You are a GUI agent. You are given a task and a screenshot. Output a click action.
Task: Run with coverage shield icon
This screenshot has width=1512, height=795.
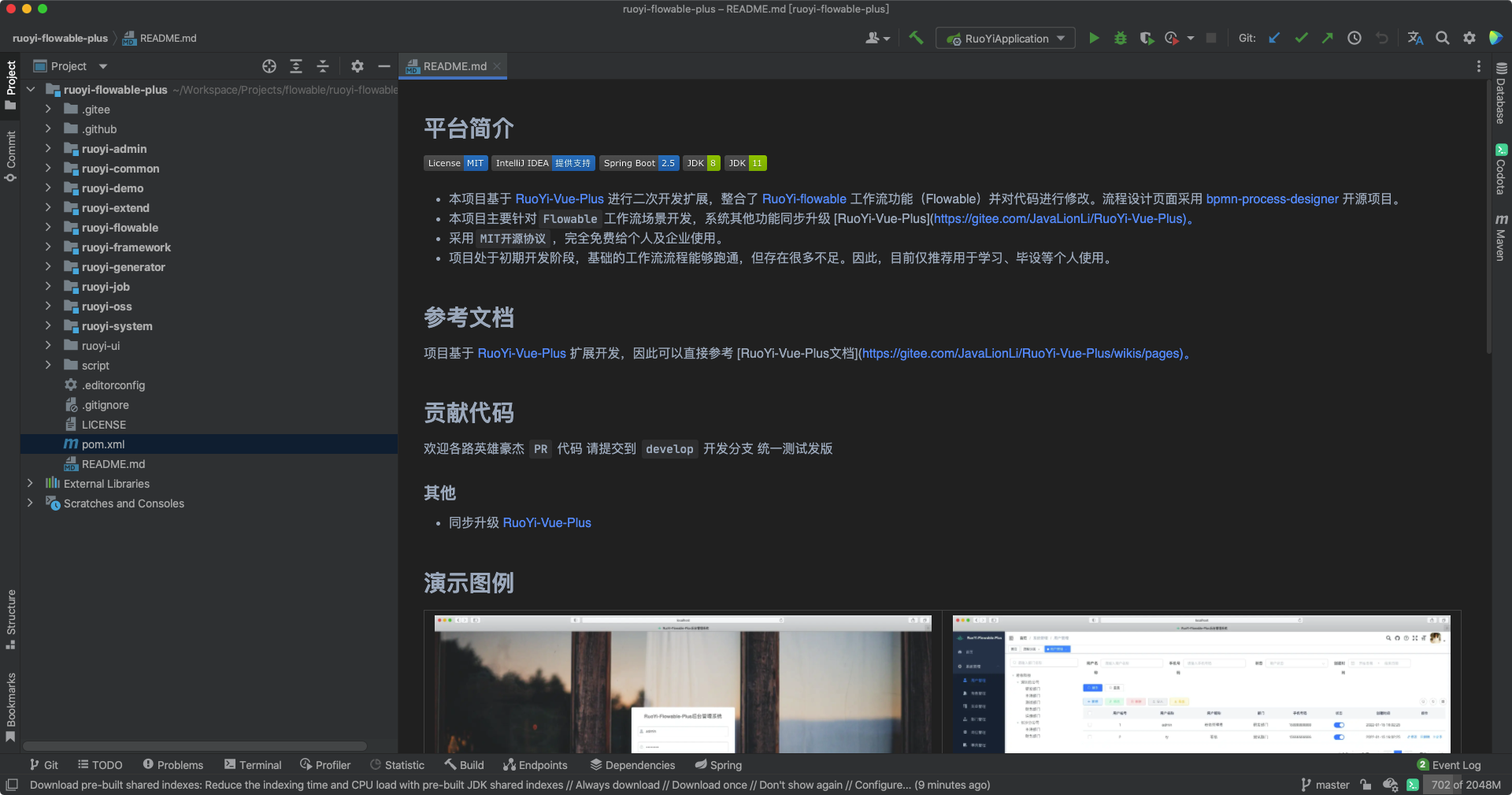(x=1147, y=38)
